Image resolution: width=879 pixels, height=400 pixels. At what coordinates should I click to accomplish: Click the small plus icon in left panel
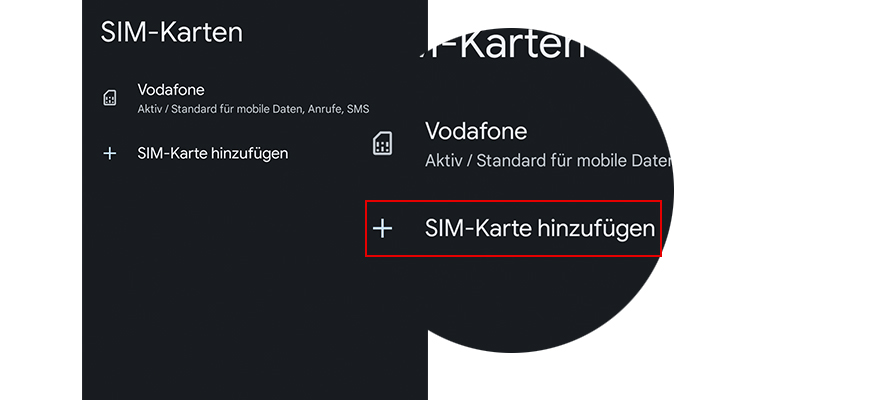(x=109, y=154)
